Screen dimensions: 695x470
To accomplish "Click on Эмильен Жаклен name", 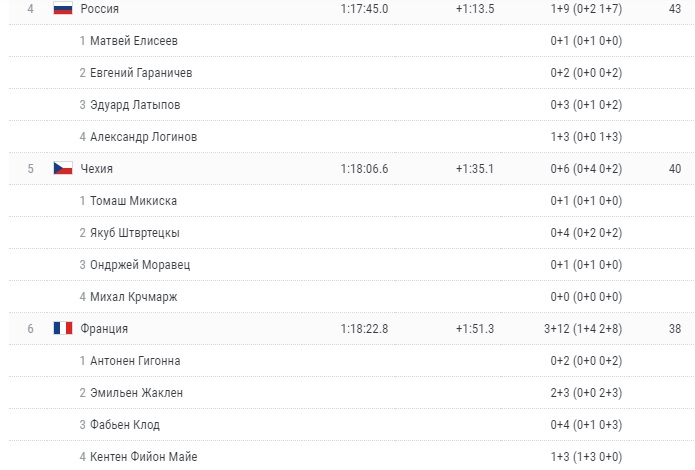I will click(x=136, y=393).
